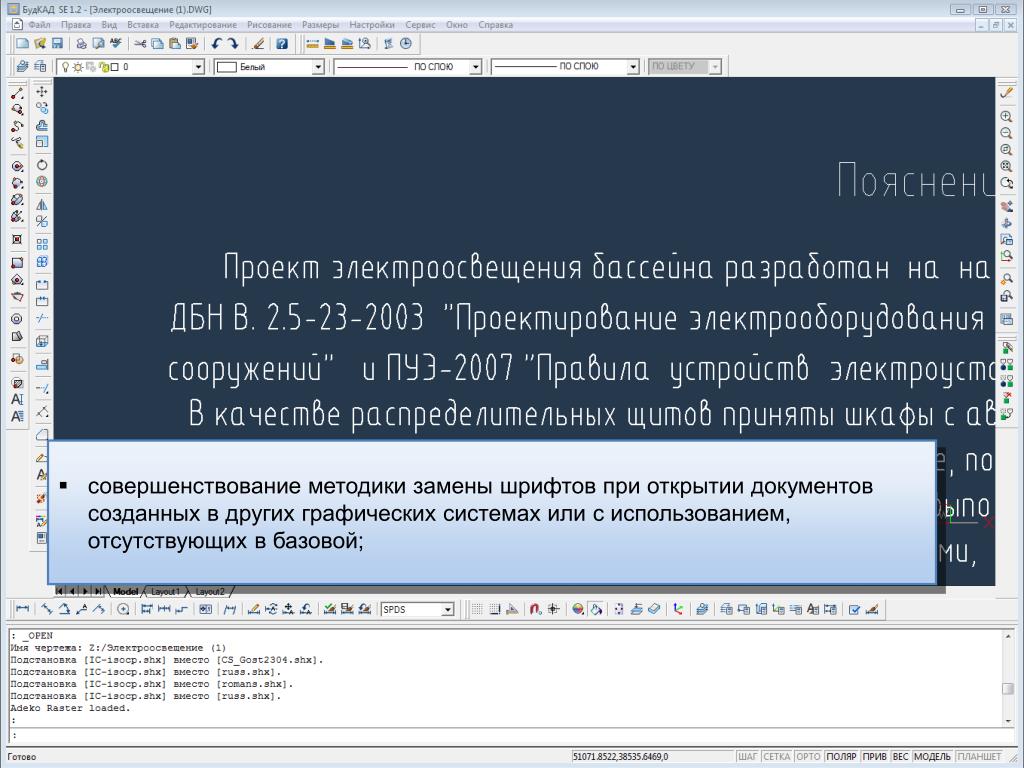Click the clock icon in the top toolbar
The width and height of the screenshot is (1024, 768).
[x=406, y=44]
